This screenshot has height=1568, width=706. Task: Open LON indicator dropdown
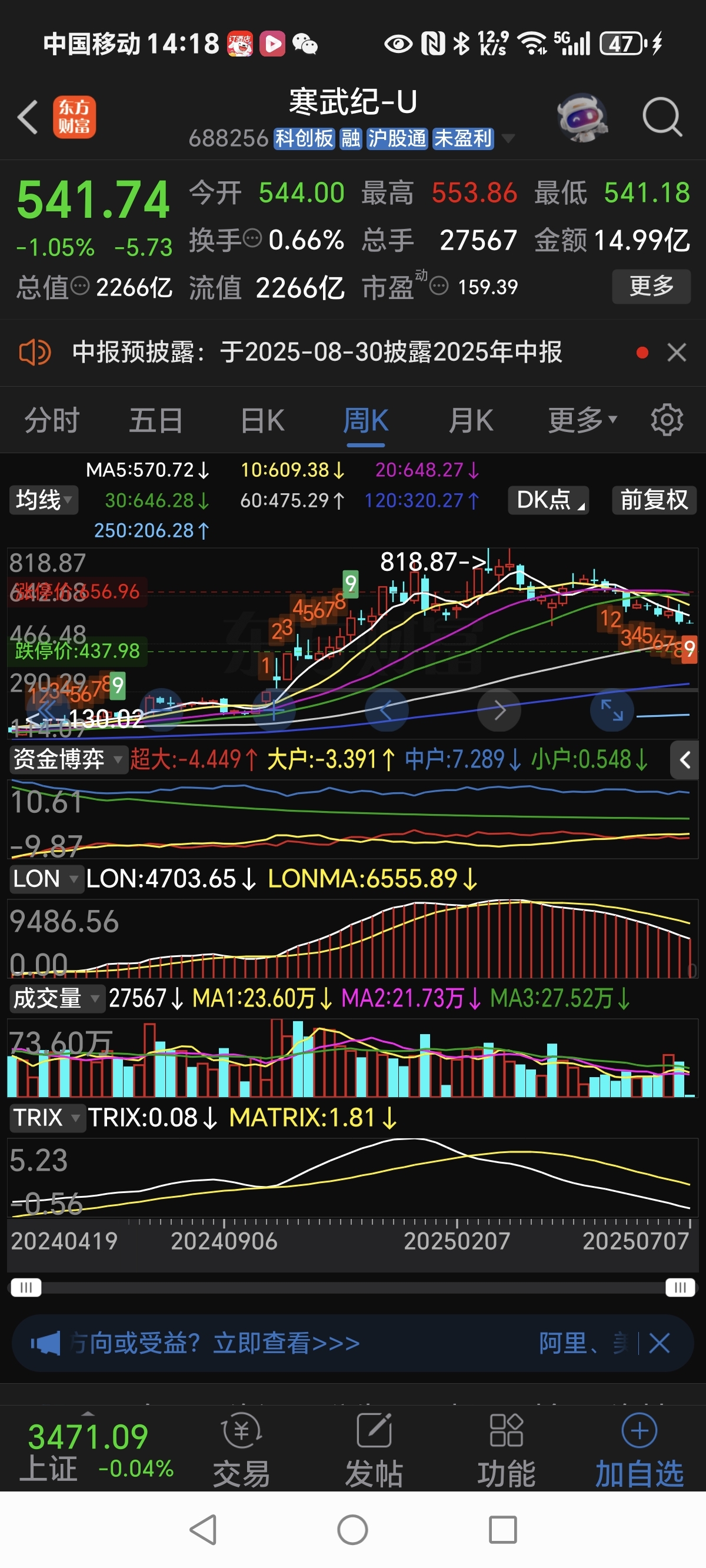point(46,879)
